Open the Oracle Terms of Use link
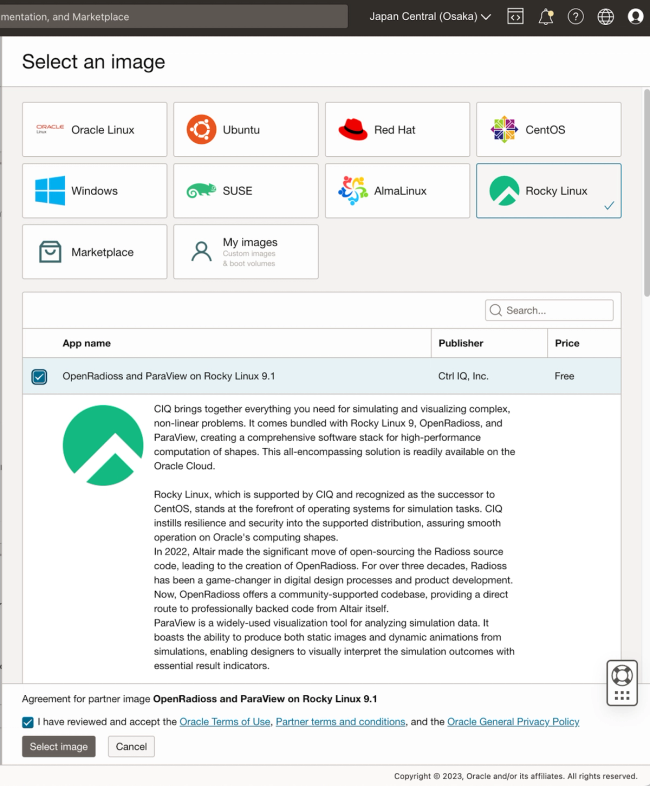This screenshot has height=786, width=650. [225, 722]
